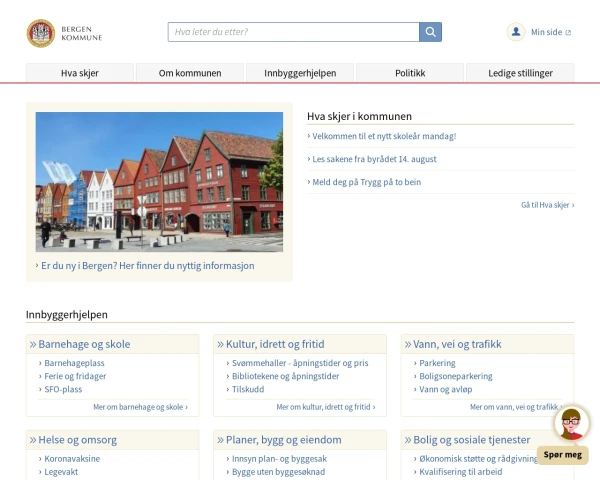This screenshot has height=480, width=600.
Task: Click the user profile icon beside Min side
Action: pyautogui.click(x=516, y=32)
